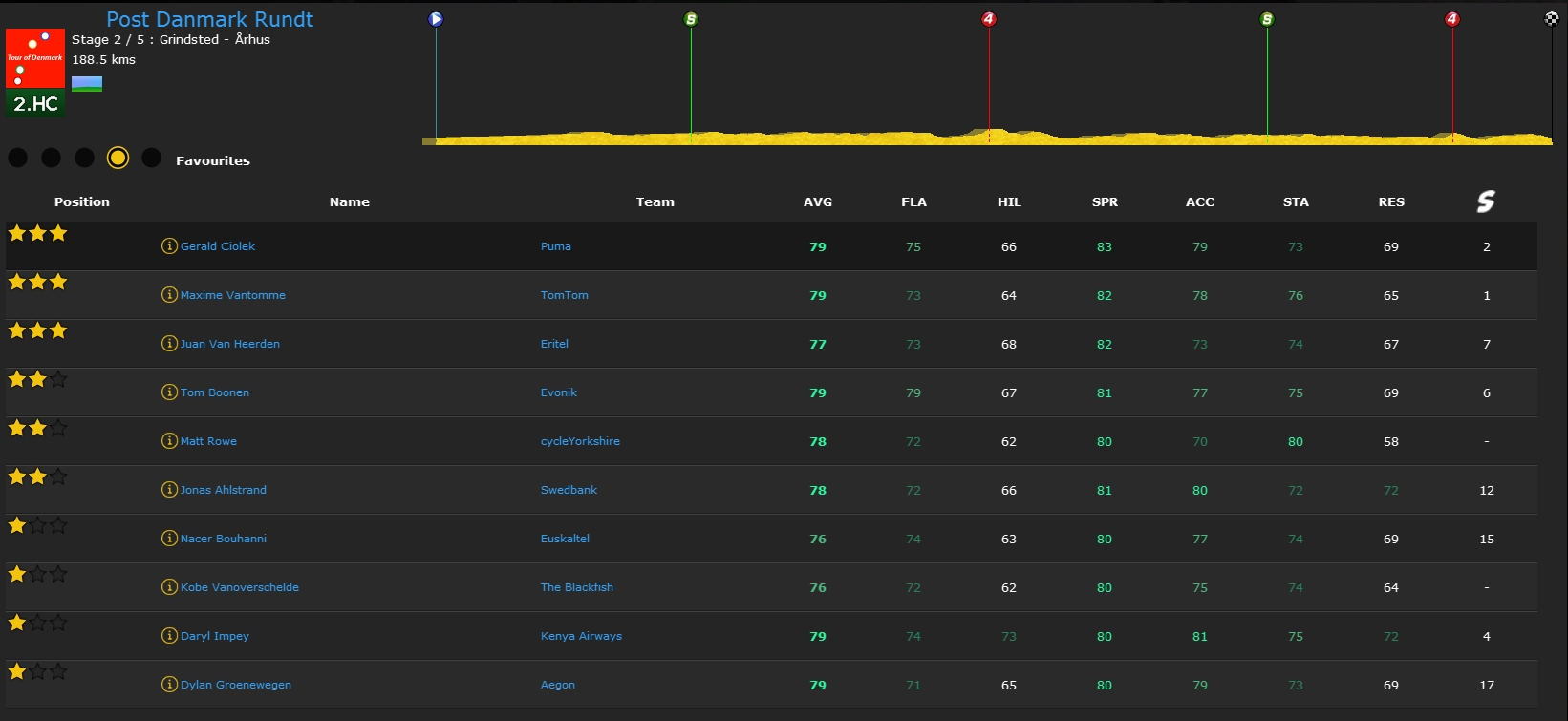The width and height of the screenshot is (1568, 721).
Task: Click Gerald Ciolek's three-star rating
Action: click(37, 233)
